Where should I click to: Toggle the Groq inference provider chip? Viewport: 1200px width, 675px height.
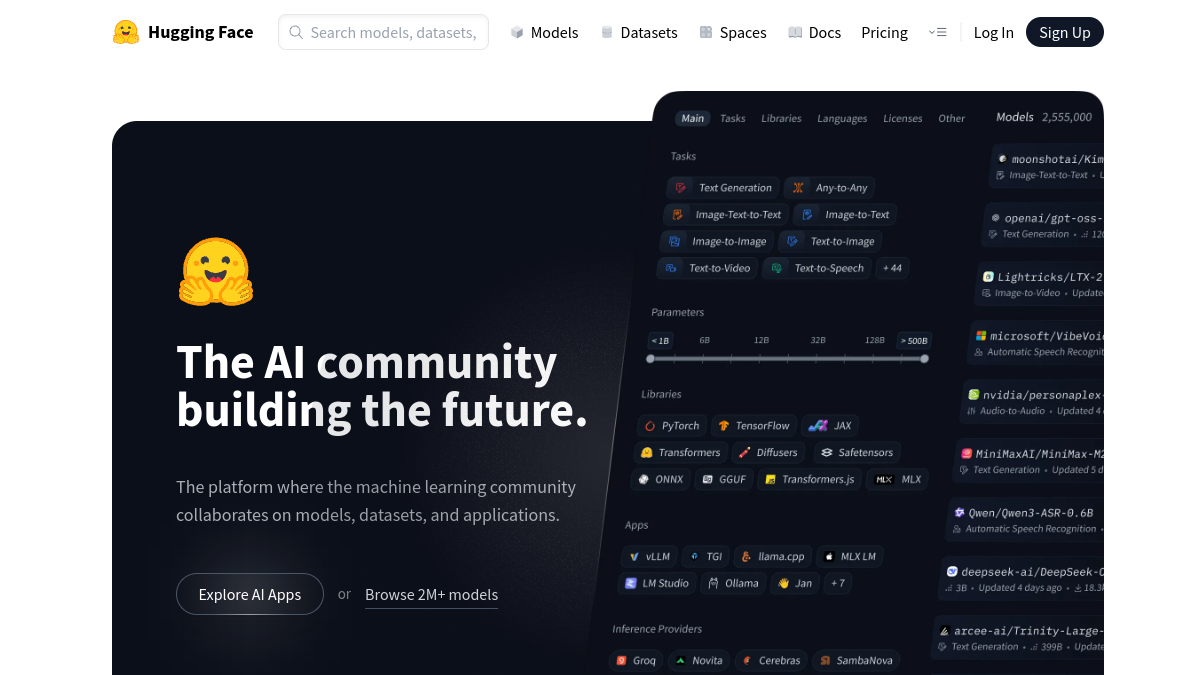[x=637, y=660]
